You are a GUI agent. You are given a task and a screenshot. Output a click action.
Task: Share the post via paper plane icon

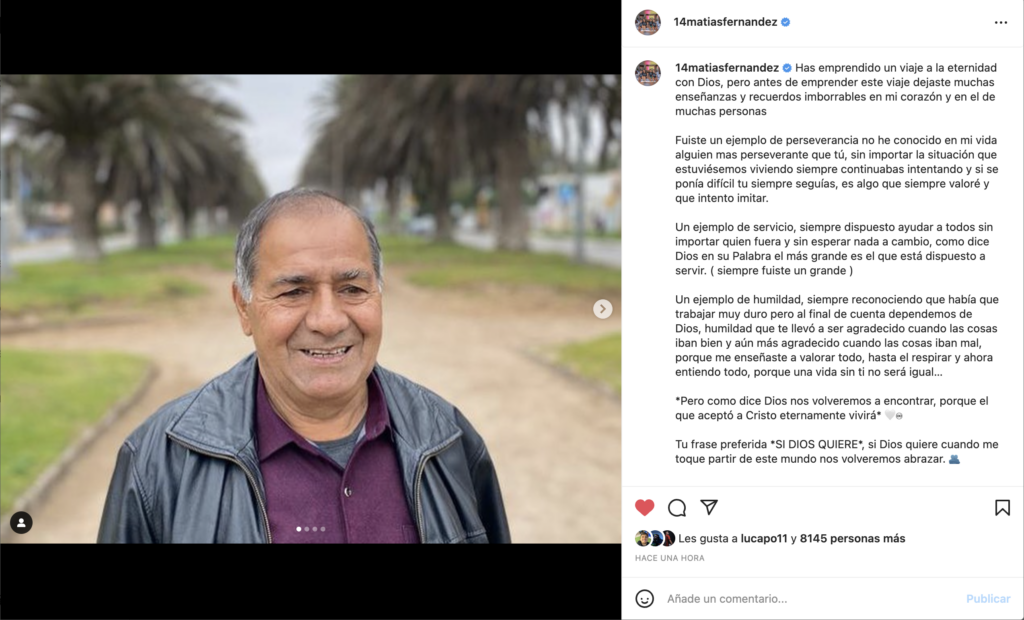coord(709,507)
